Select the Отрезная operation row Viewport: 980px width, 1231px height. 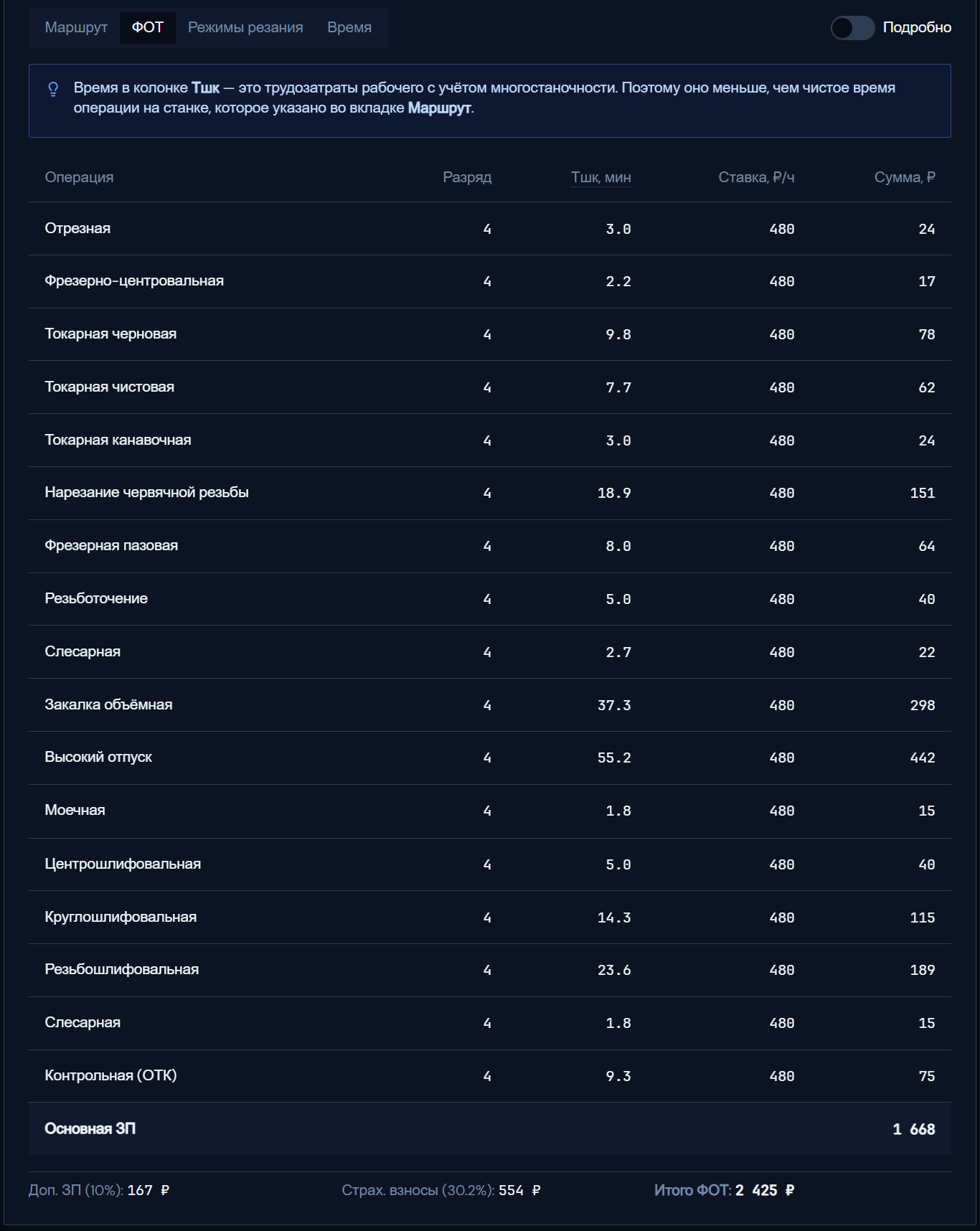pos(490,229)
